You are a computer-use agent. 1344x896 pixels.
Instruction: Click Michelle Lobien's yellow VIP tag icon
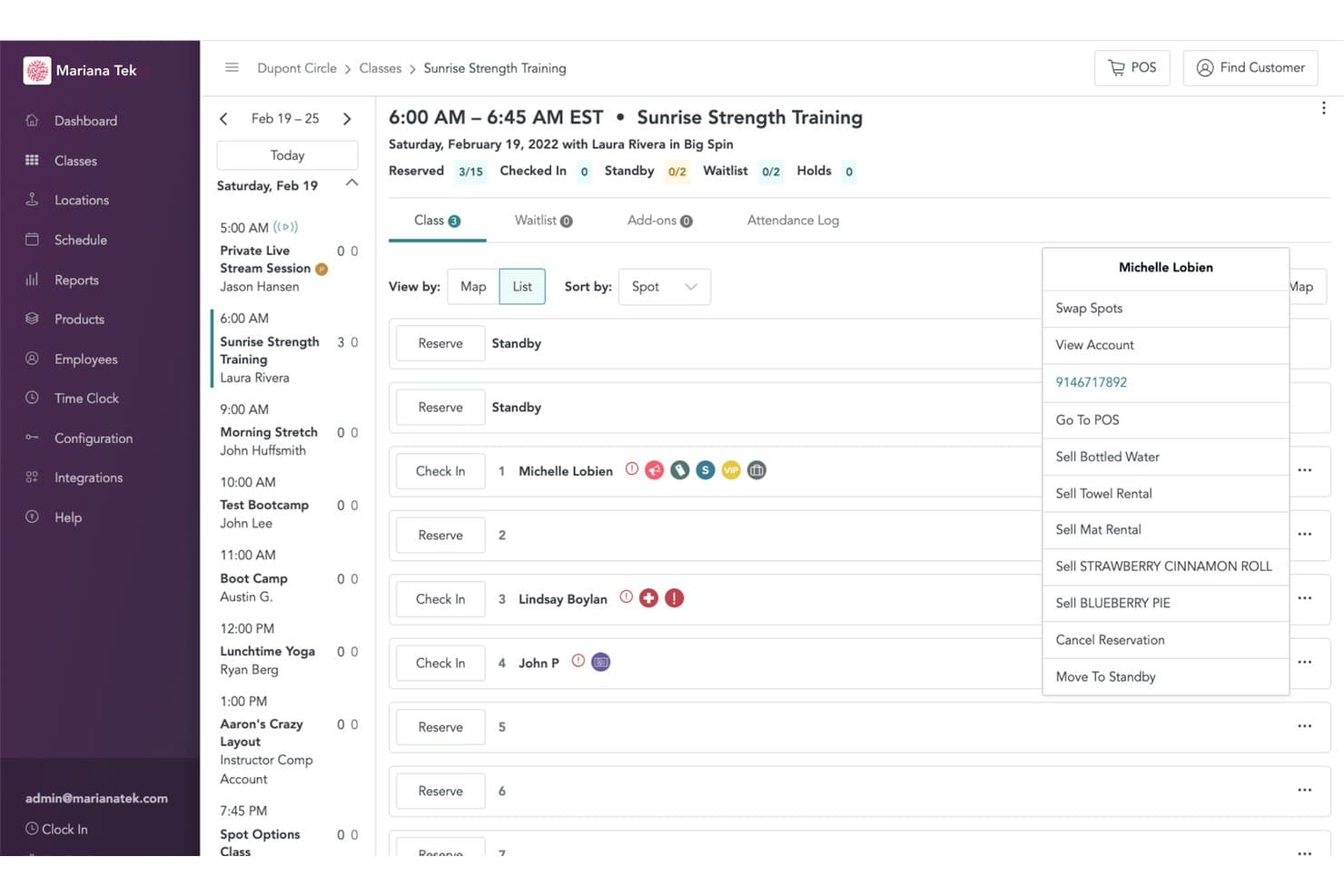click(x=731, y=470)
